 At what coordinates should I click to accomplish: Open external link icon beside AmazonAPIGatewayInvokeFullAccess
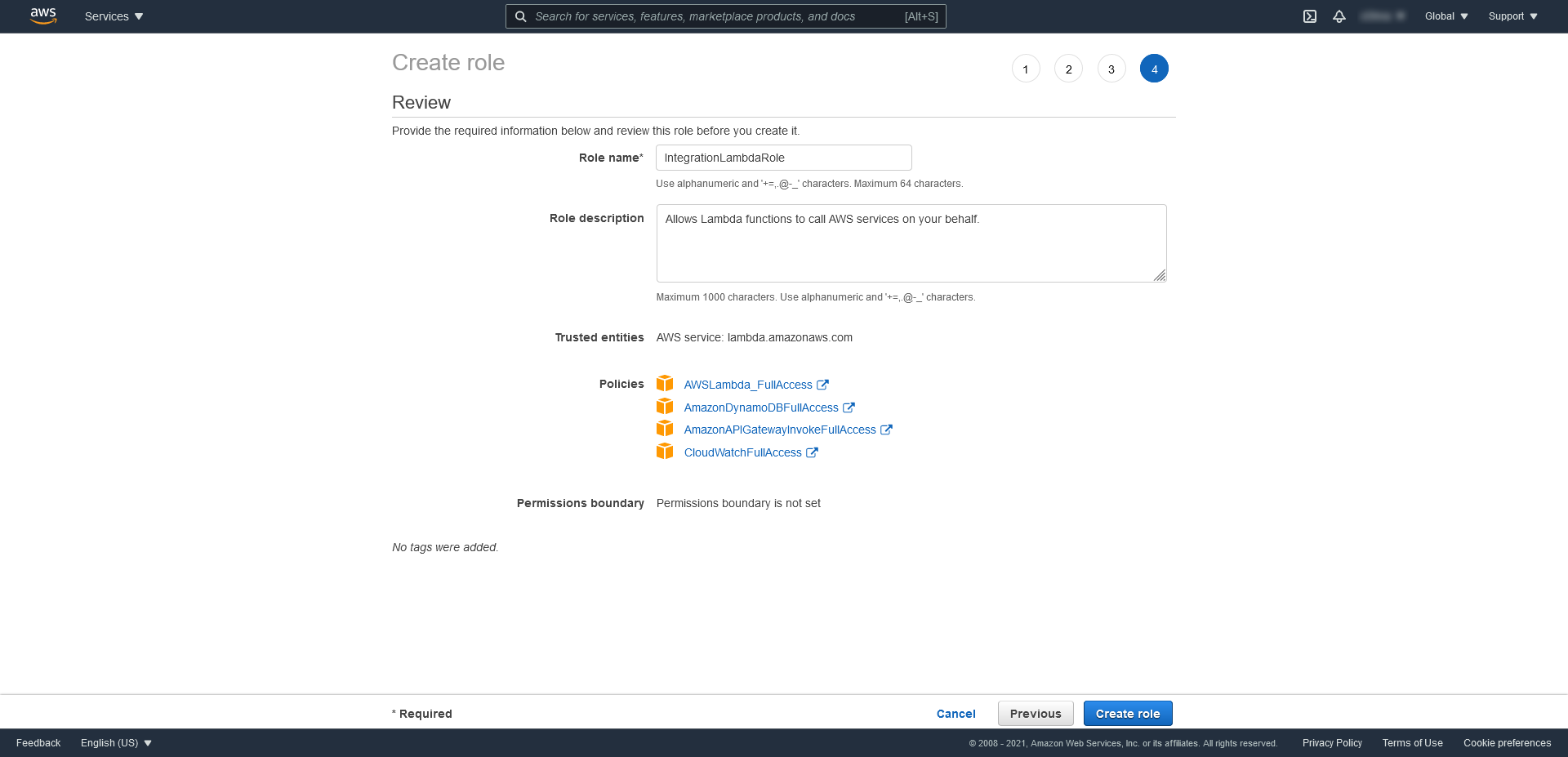click(x=886, y=430)
